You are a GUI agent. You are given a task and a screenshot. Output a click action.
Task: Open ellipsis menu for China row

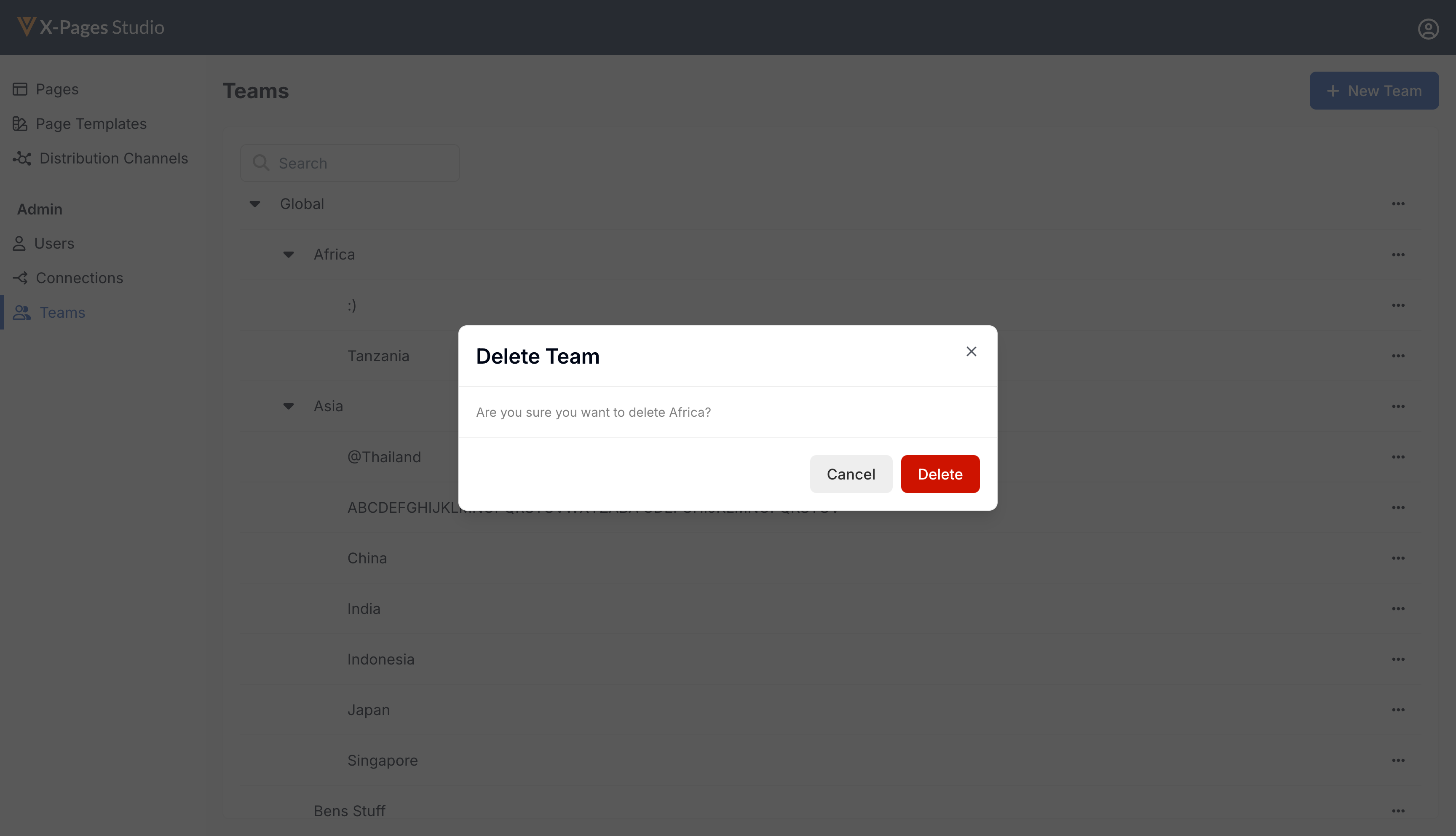point(1398,558)
